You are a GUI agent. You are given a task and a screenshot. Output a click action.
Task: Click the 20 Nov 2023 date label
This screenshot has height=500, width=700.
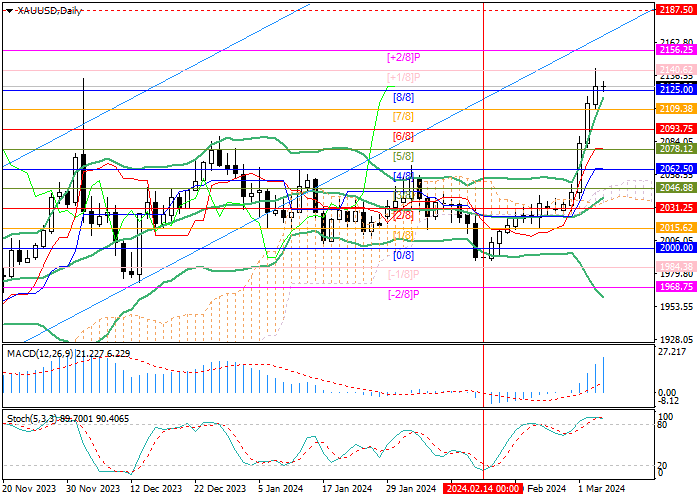point(29,488)
